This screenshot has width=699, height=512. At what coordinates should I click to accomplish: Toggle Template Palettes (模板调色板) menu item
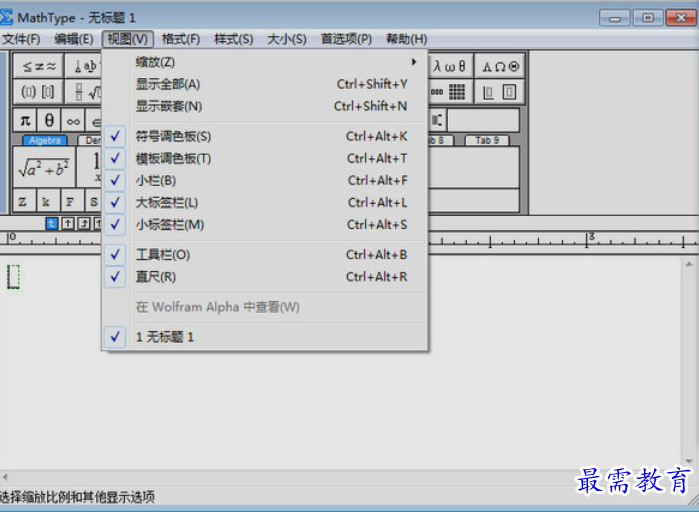point(266,158)
